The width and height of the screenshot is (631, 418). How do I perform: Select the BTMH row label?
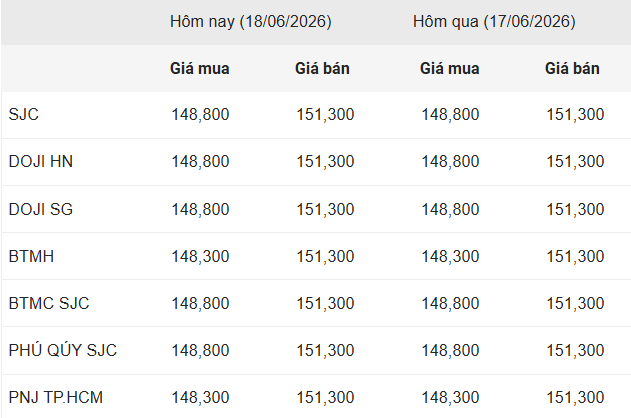coord(31,256)
